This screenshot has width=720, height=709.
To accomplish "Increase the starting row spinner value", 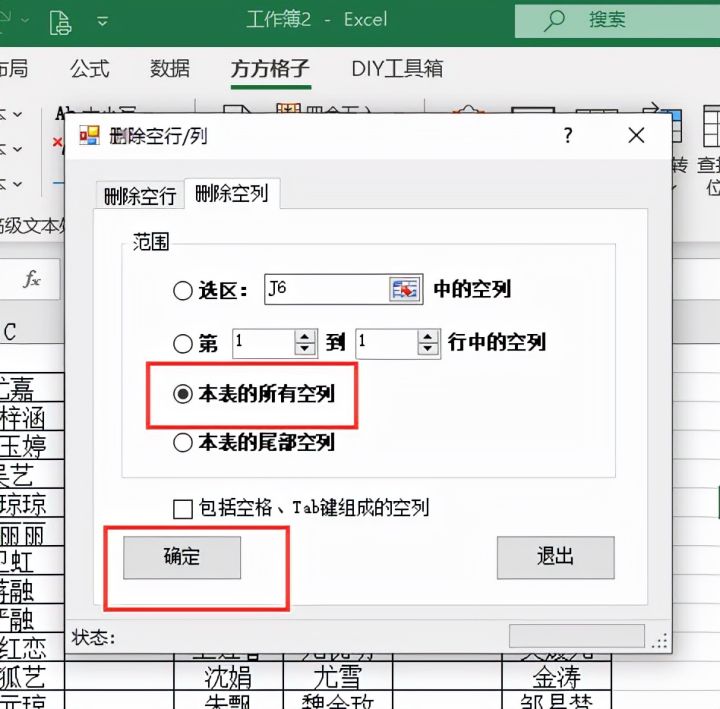I will (x=305, y=336).
